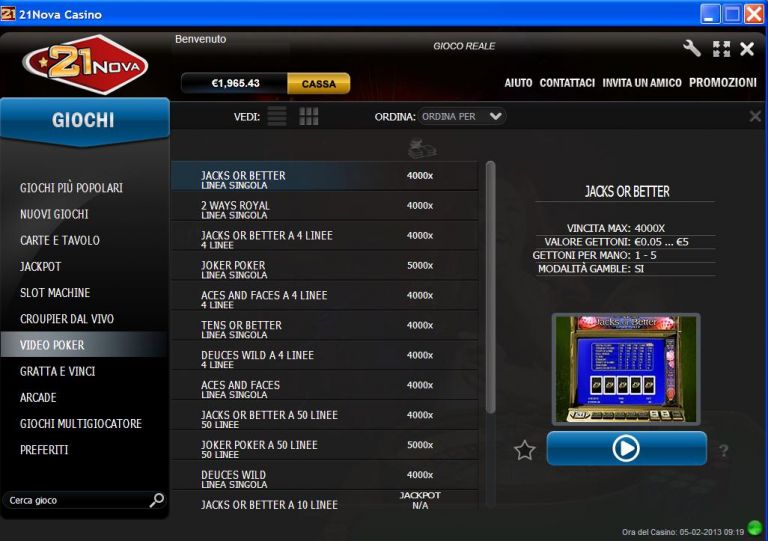This screenshot has width=768, height=541.
Task: Open settings with the wrench icon
Action: [x=692, y=48]
